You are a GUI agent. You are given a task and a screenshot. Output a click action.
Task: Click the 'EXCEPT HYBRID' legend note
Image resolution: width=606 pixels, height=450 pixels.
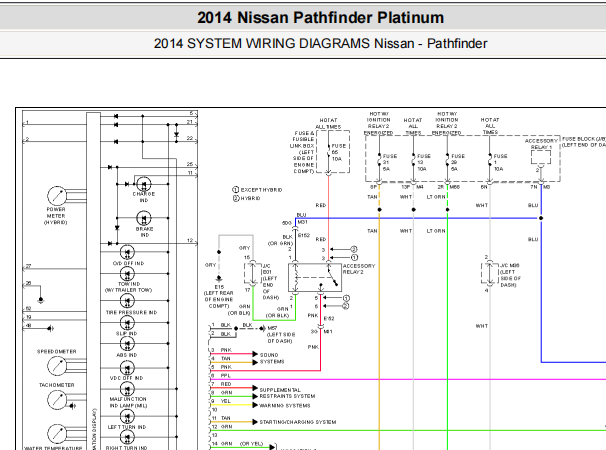pos(257,190)
